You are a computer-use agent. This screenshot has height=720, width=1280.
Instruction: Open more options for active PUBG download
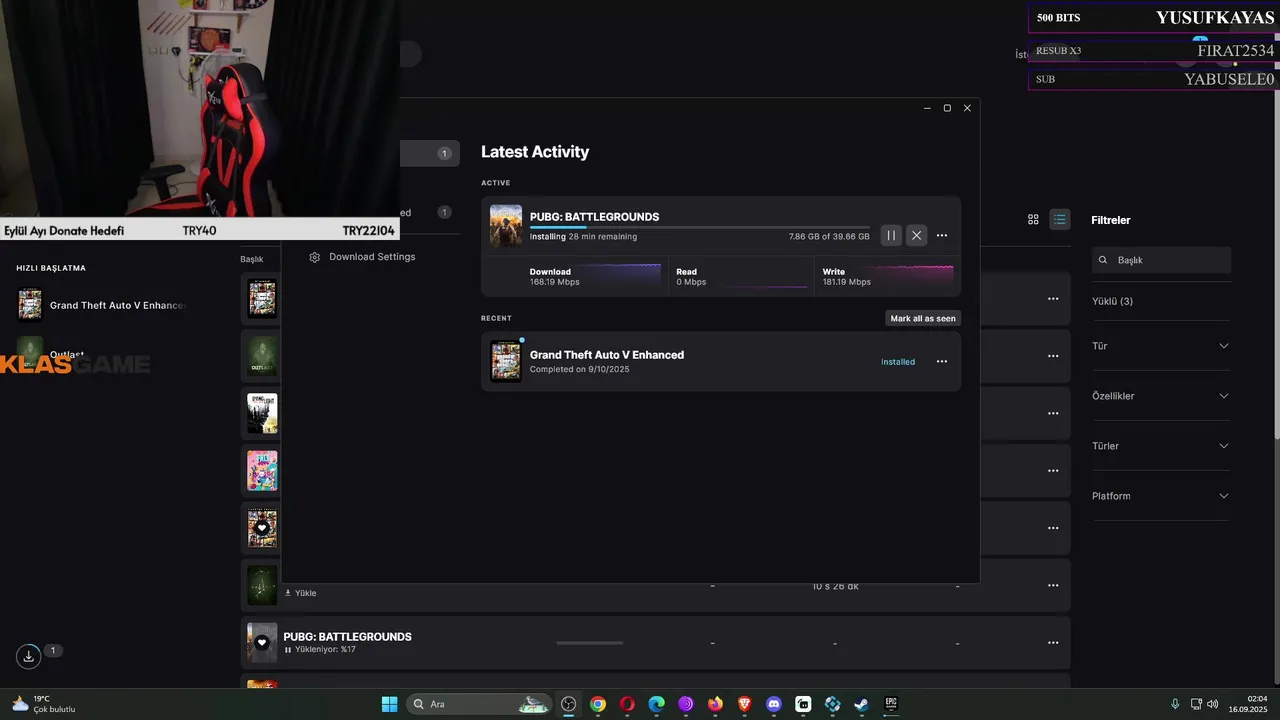pyautogui.click(x=942, y=236)
